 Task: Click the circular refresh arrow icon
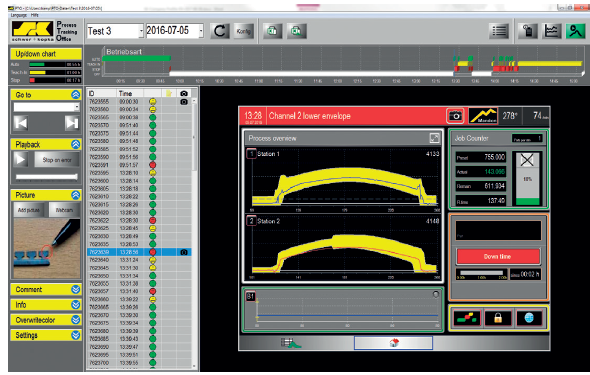coord(220,31)
